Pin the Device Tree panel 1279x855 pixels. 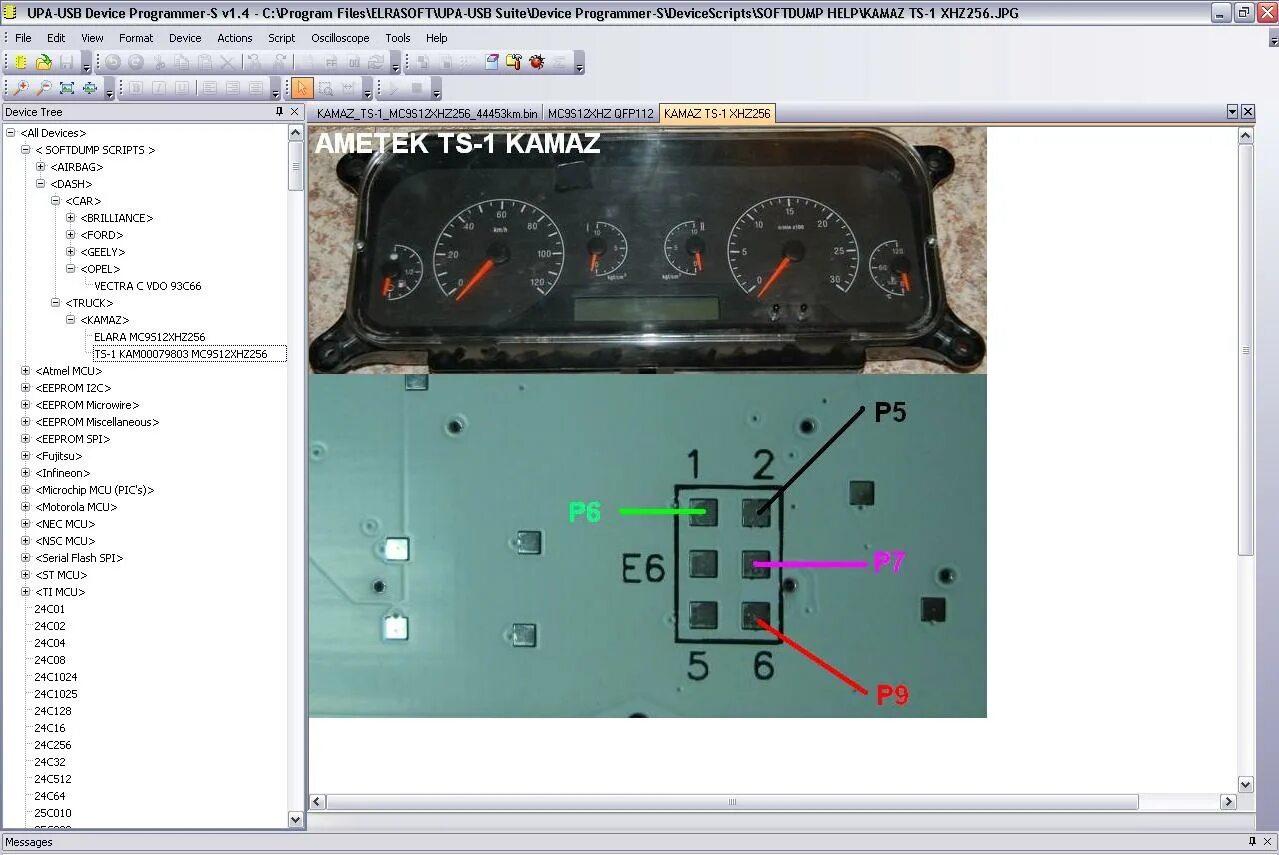279,112
